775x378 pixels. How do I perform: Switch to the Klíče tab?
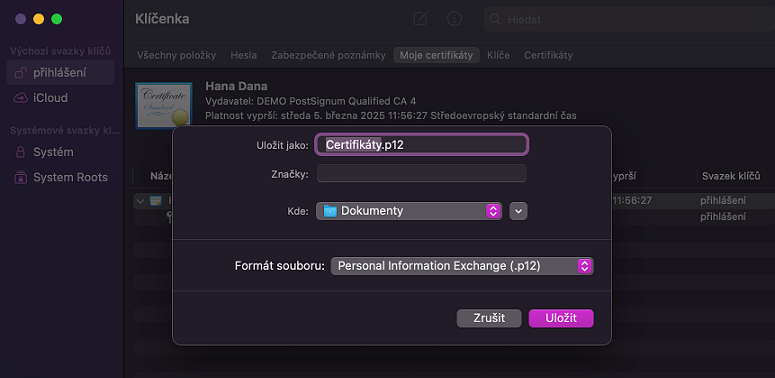[498, 55]
